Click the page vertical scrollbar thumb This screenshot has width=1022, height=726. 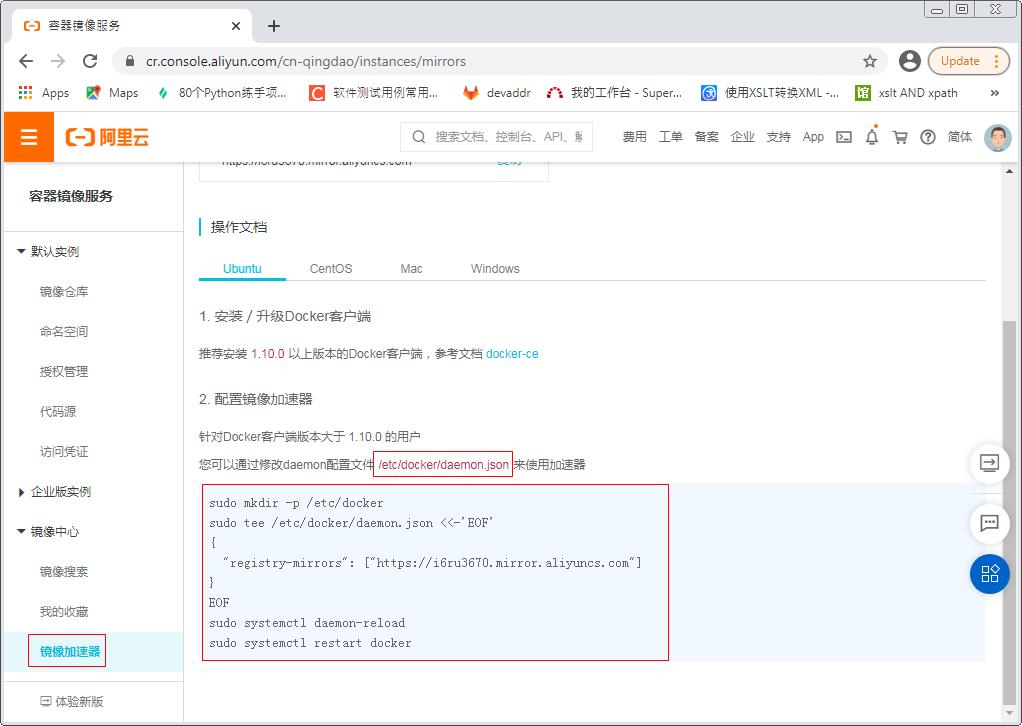[1009, 512]
